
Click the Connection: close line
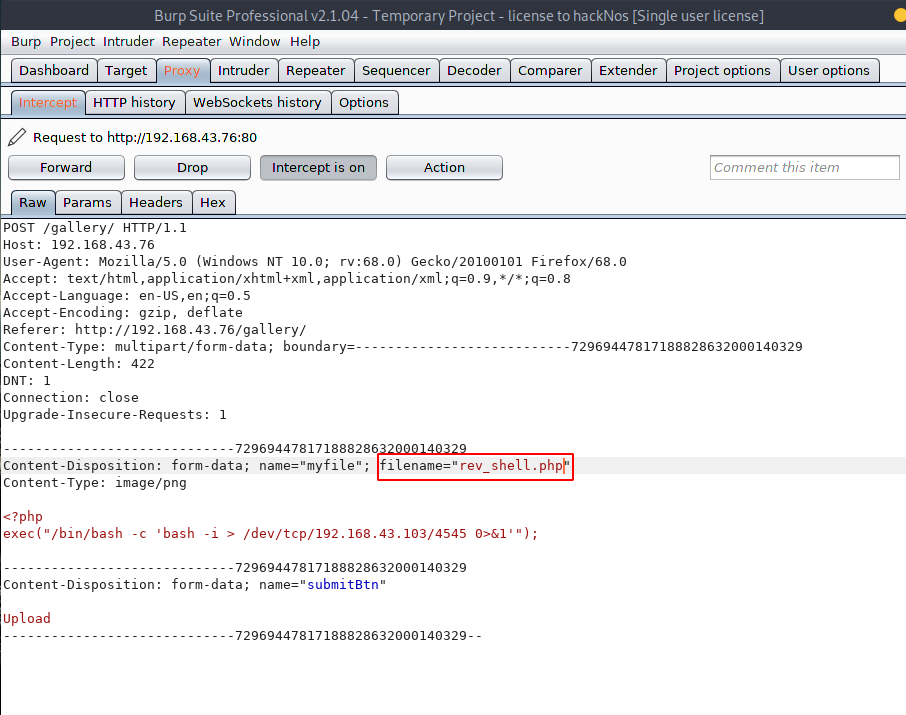click(70, 398)
